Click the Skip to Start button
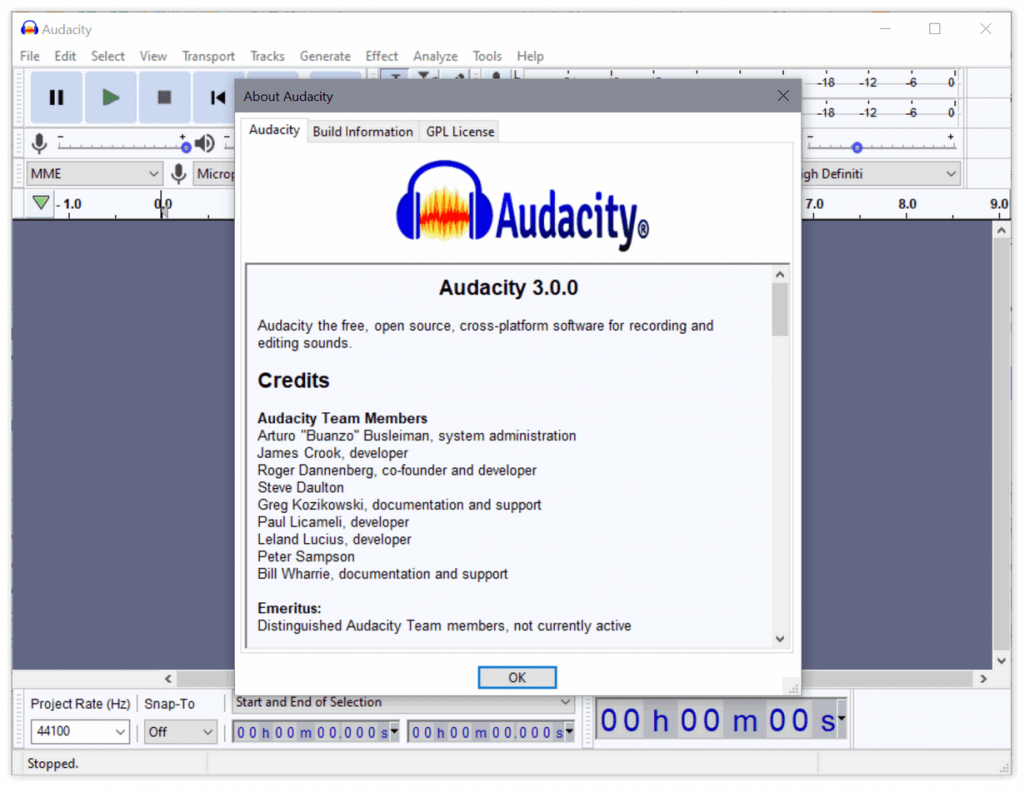The image size is (1024, 787). (217, 97)
